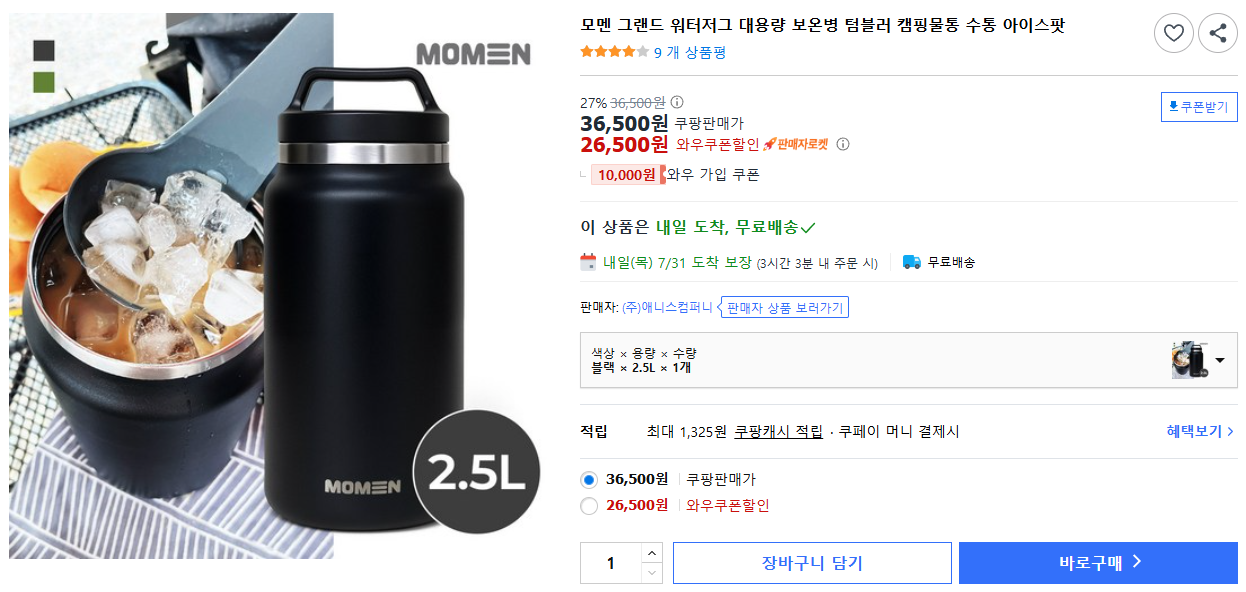Click the calendar icon beside 내일(목) 7/31
Image resolution: width=1246 pixels, height=592 pixels.
pyautogui.click(x=587, y=262)
